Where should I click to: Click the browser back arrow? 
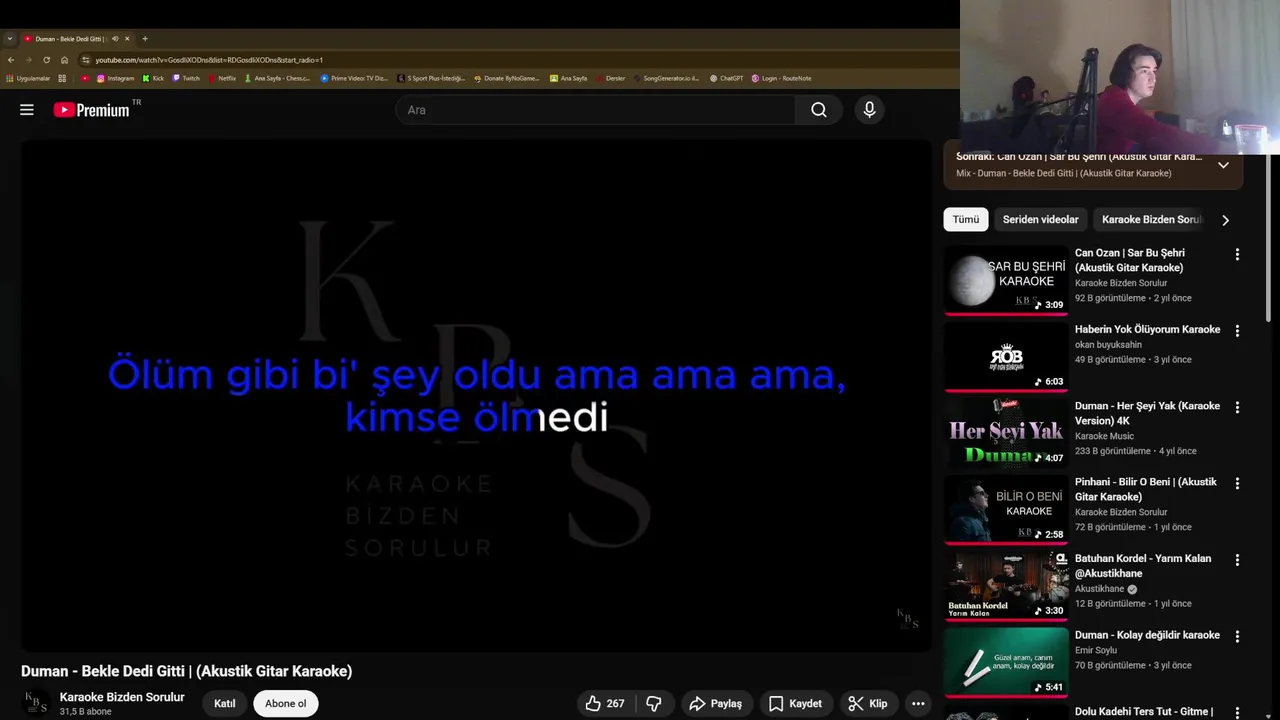tap(11, 60)
